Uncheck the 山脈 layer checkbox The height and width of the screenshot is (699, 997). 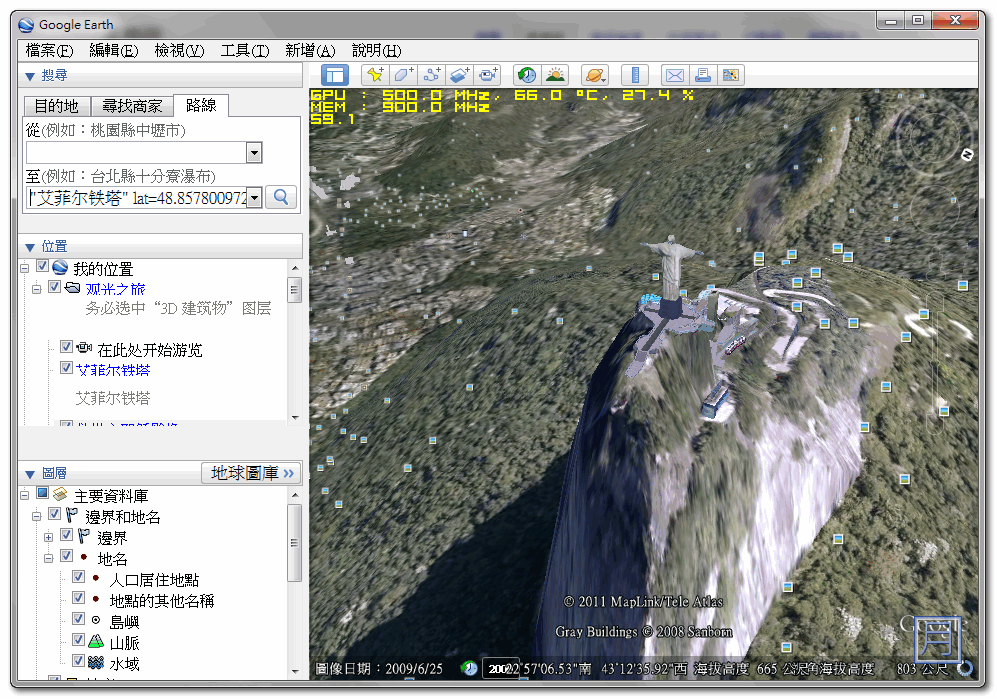79,641
